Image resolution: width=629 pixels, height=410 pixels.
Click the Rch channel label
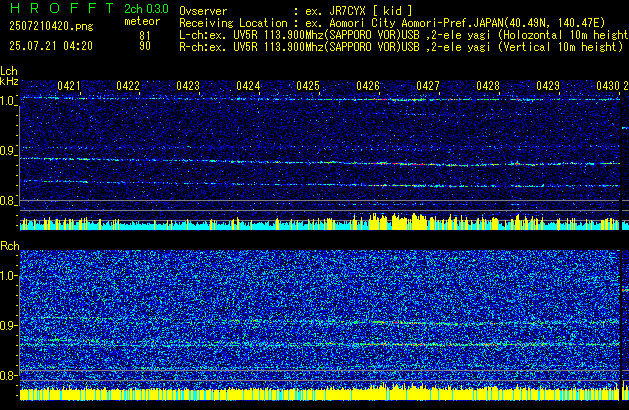coord(10,246)
